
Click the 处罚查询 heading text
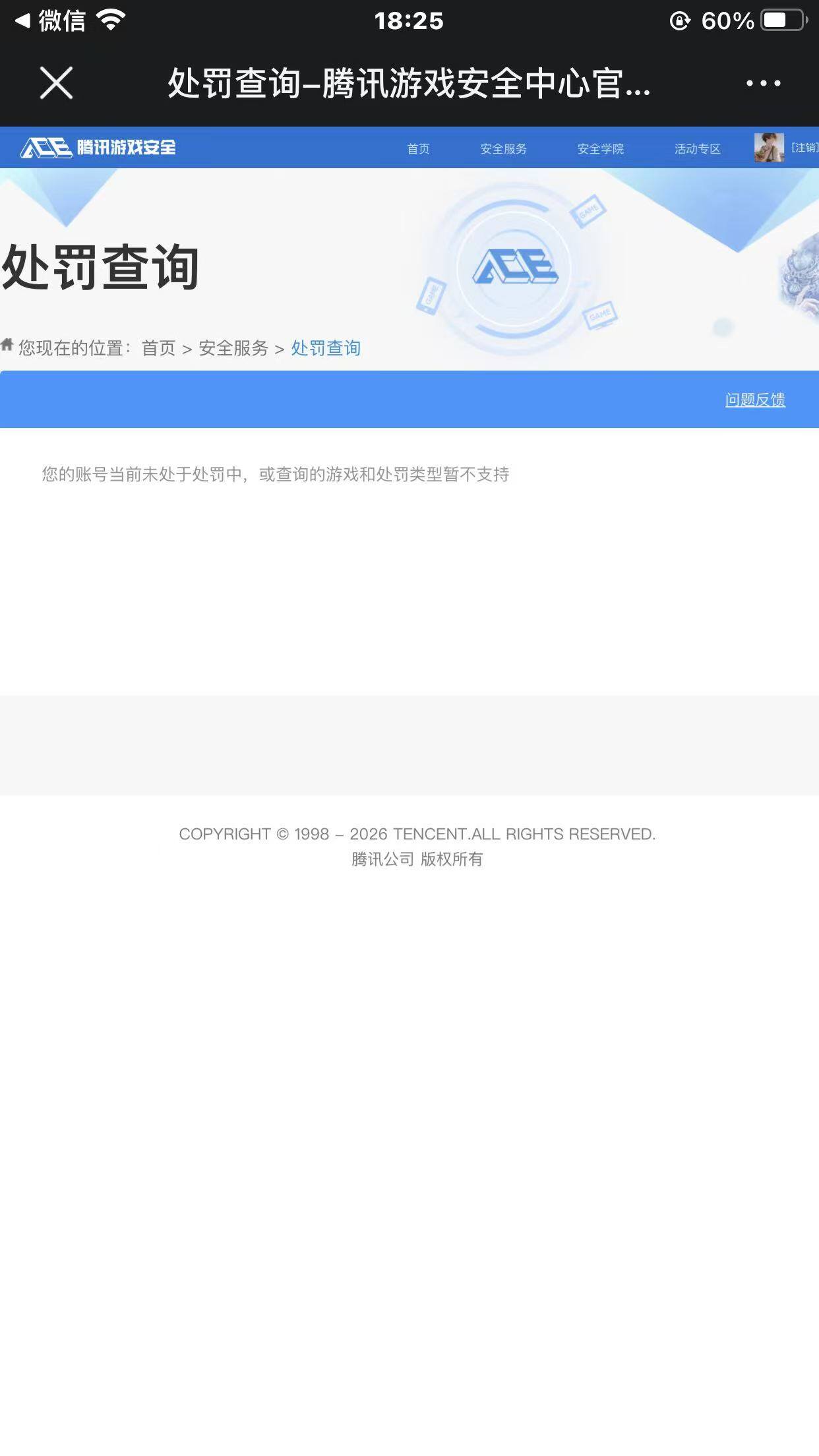[x=100, y=267]
